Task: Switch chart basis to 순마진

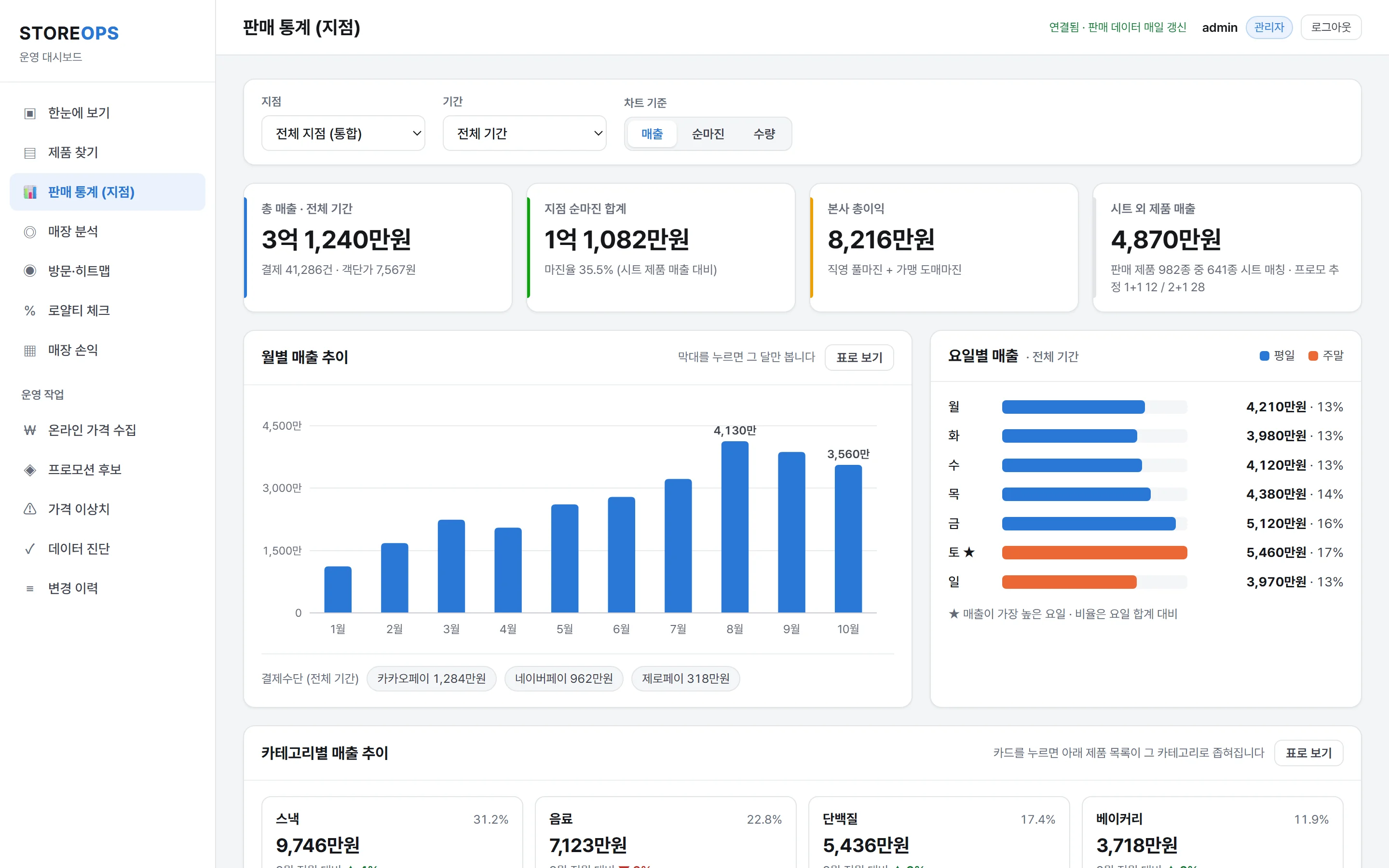Action: [708, 134]
